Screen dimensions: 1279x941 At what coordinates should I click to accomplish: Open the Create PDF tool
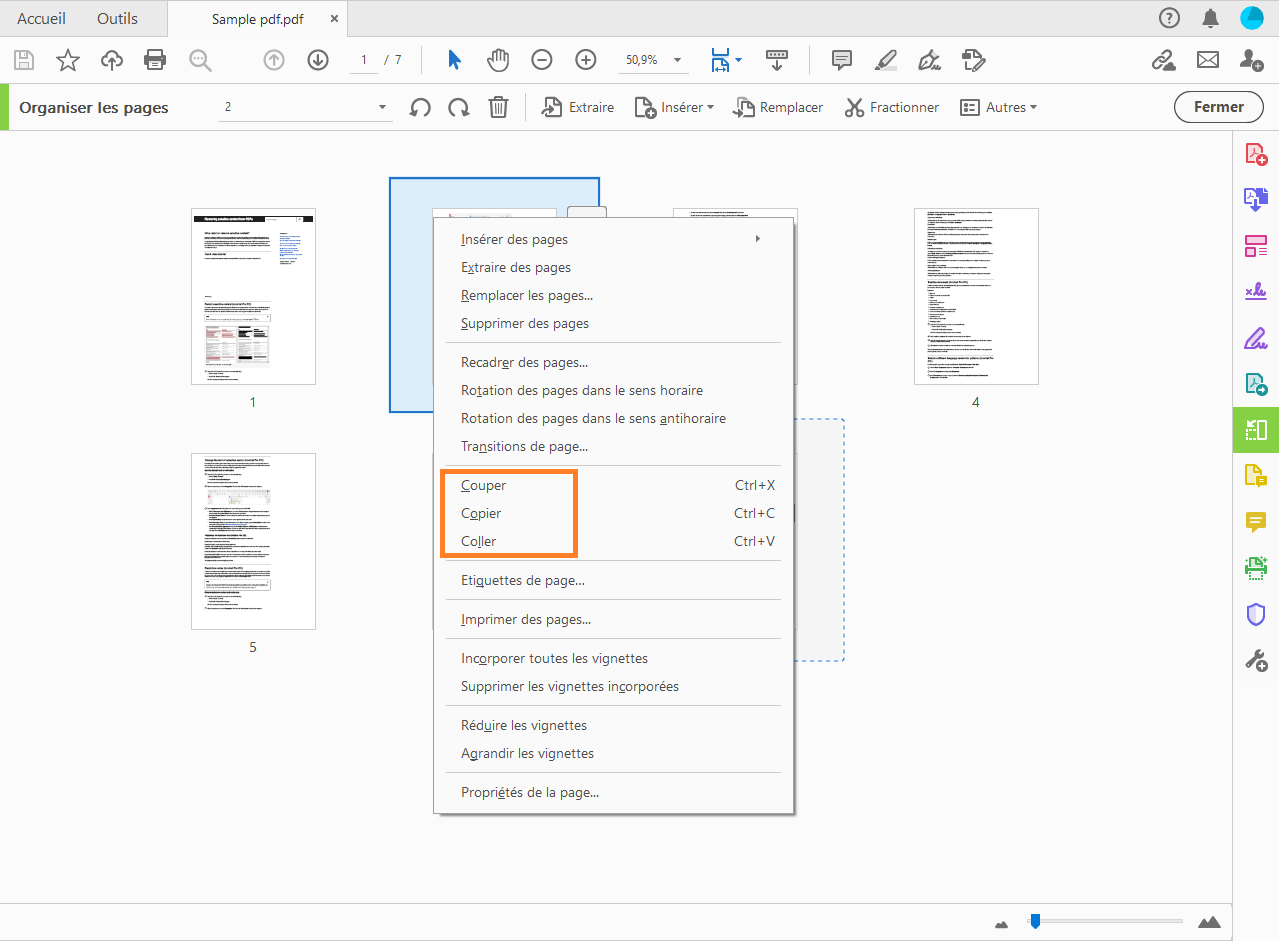click(x=1256, y=153)
